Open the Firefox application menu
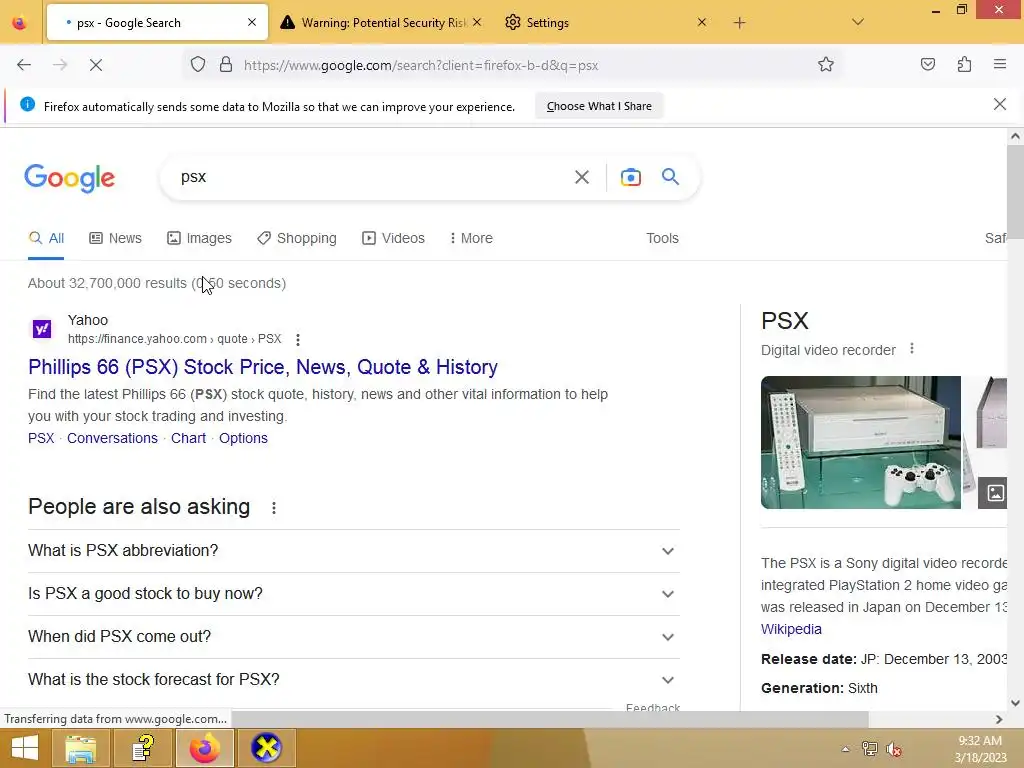1024x768 pixels. pos(999,64)
